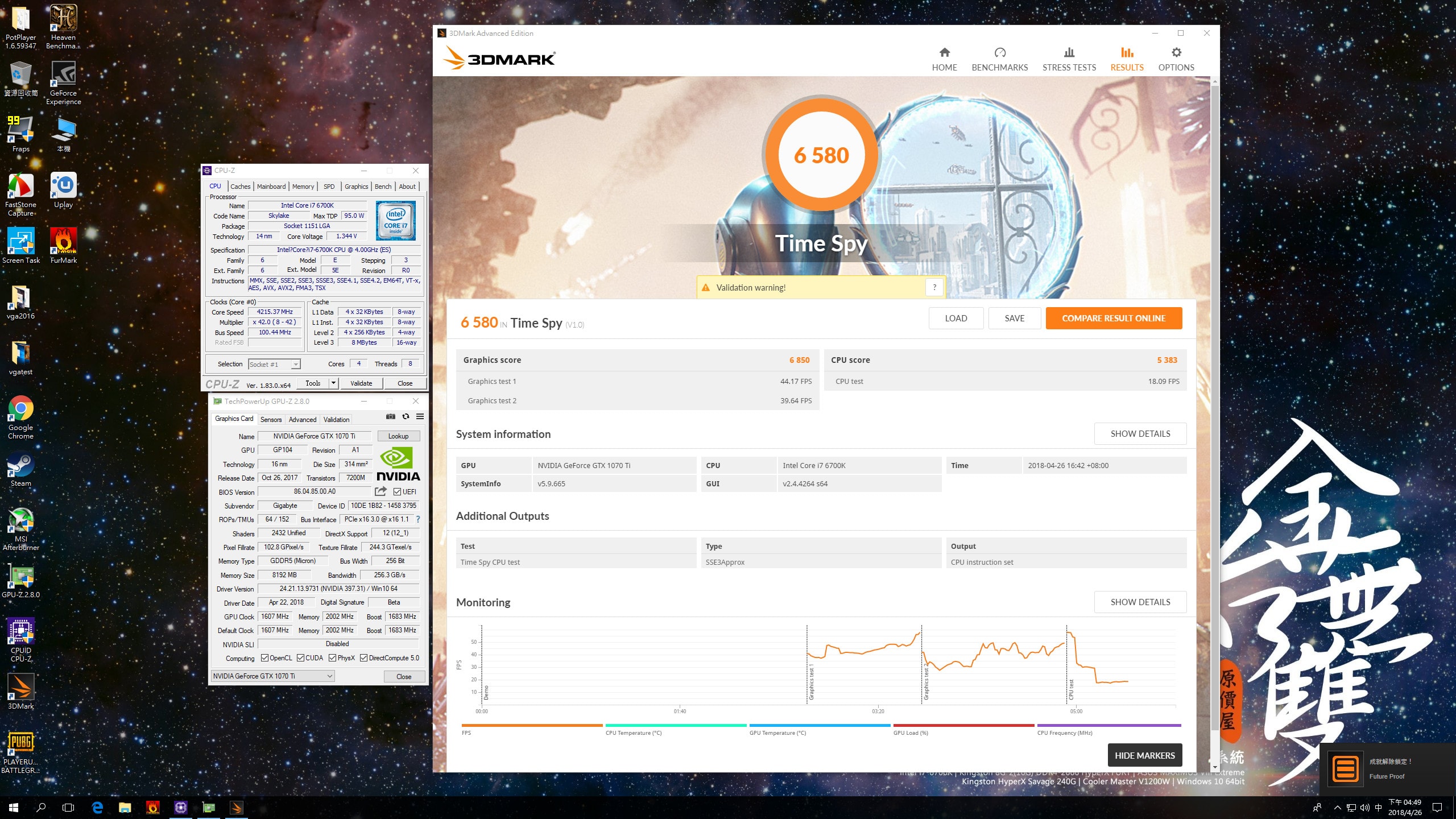Viewport: 1456px width, 819px height.
Task: Open 3DMark OPTIONS gear
Action: 1176,59
